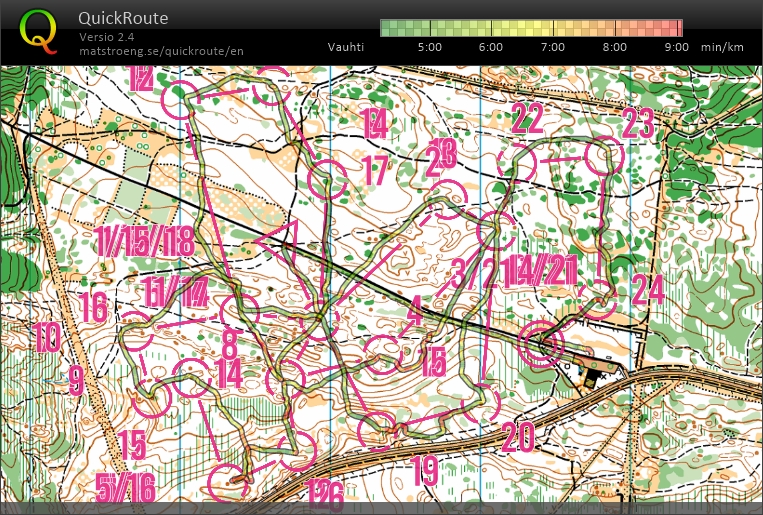Select the control circle next to label 22
Image resolution: width=763 pixels, height=515 pixels.
[517, 161]
